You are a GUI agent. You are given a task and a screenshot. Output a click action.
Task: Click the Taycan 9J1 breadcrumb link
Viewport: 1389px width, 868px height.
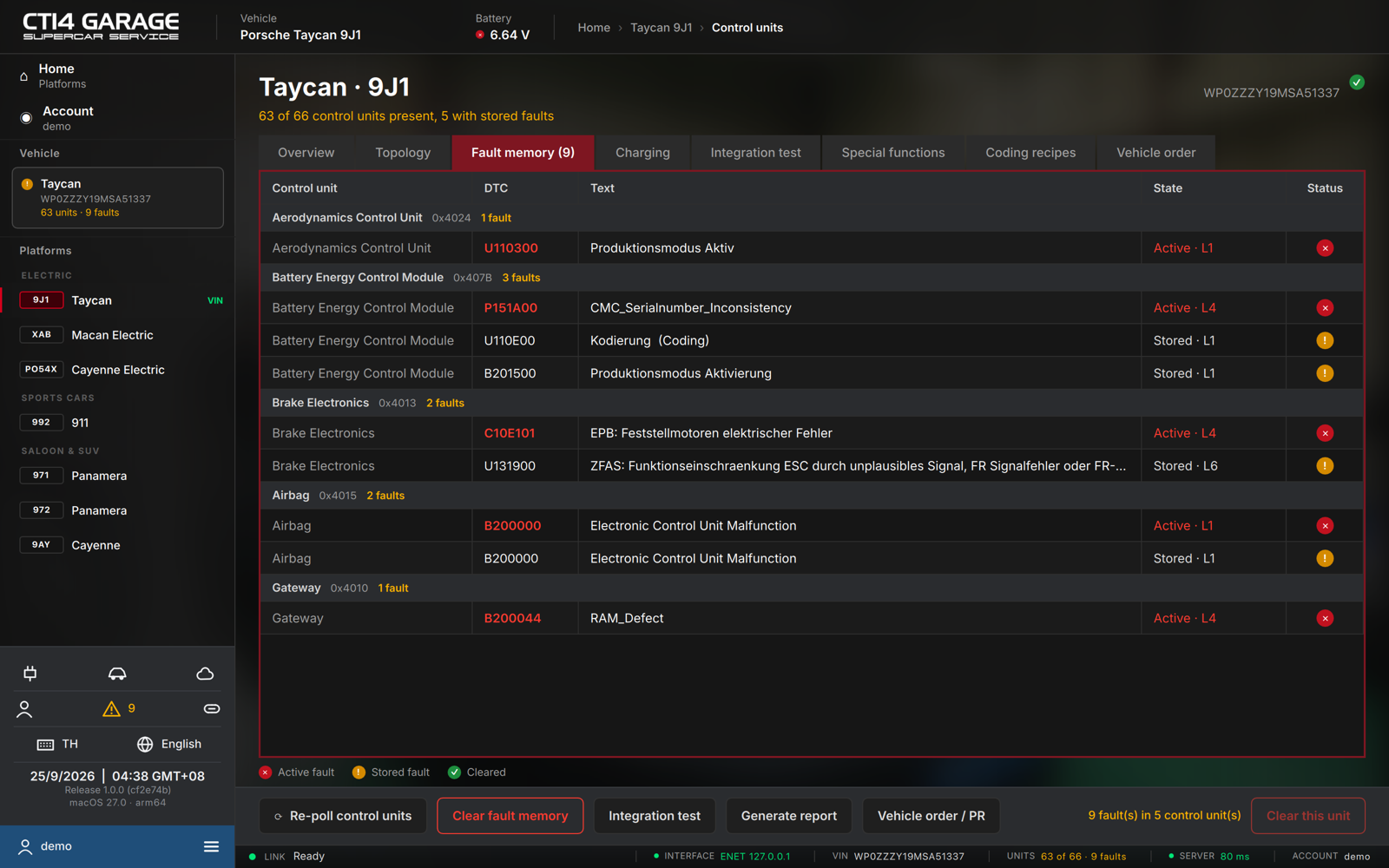(662, 28)
